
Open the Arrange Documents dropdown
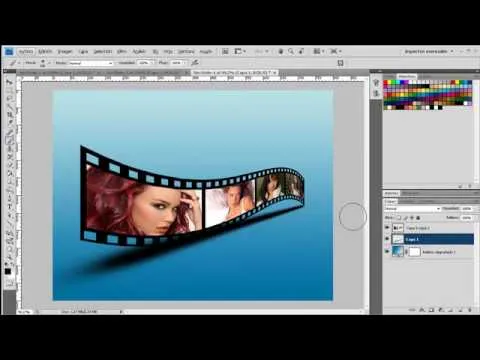point(318,51)
